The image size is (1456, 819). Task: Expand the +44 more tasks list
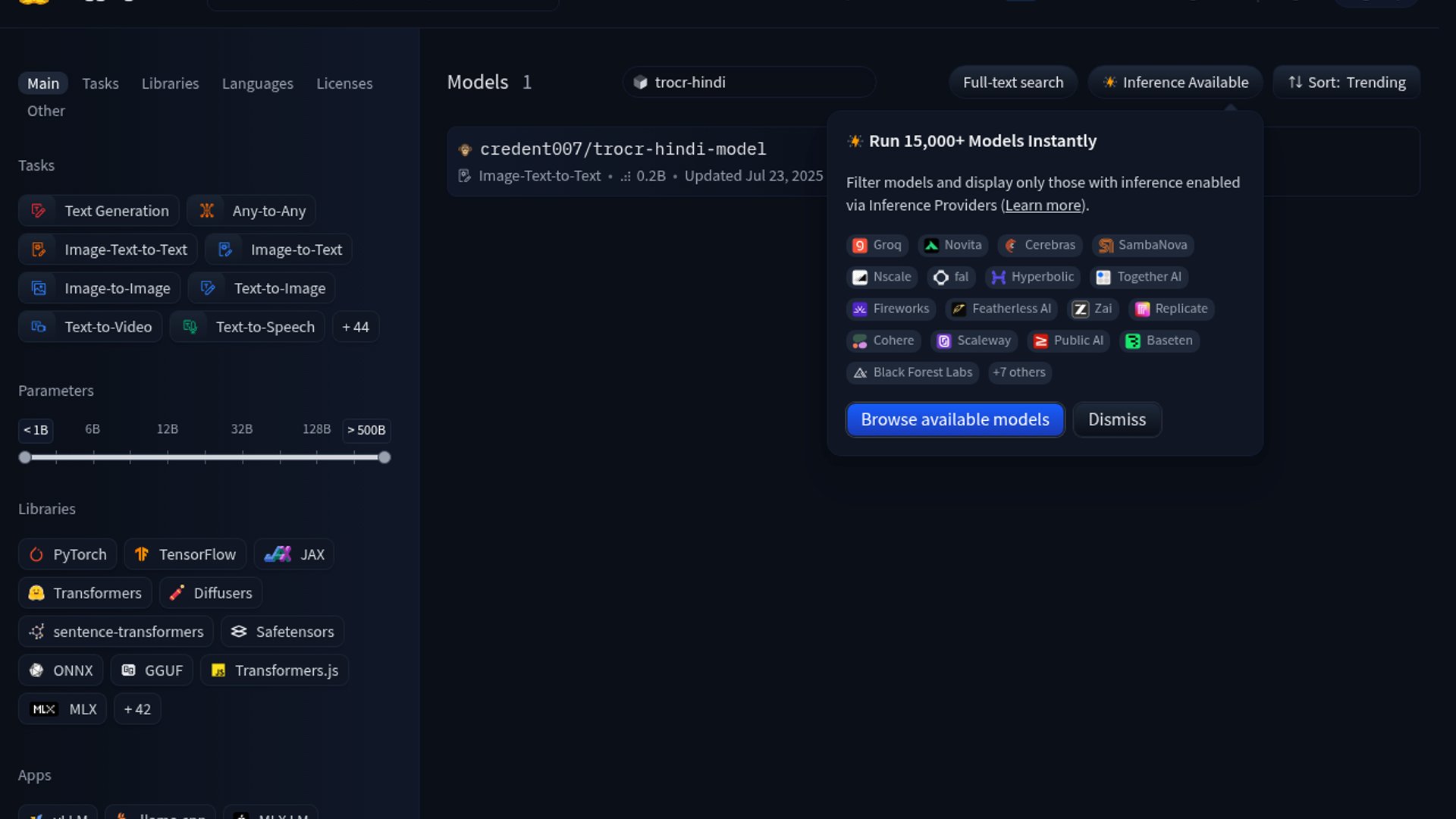[x=355, y=327]
